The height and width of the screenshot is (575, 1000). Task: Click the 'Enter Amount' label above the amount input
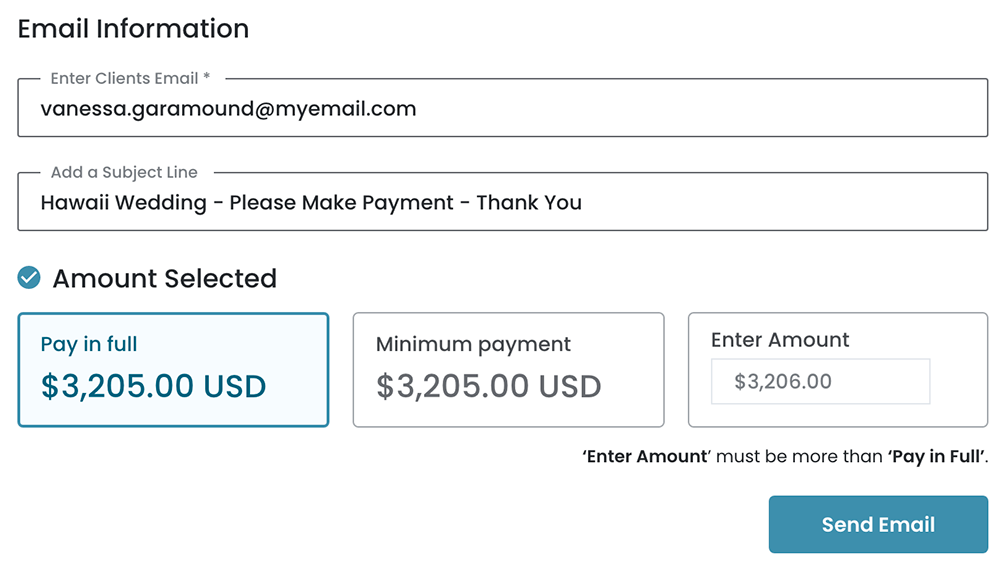click(780, 340)
